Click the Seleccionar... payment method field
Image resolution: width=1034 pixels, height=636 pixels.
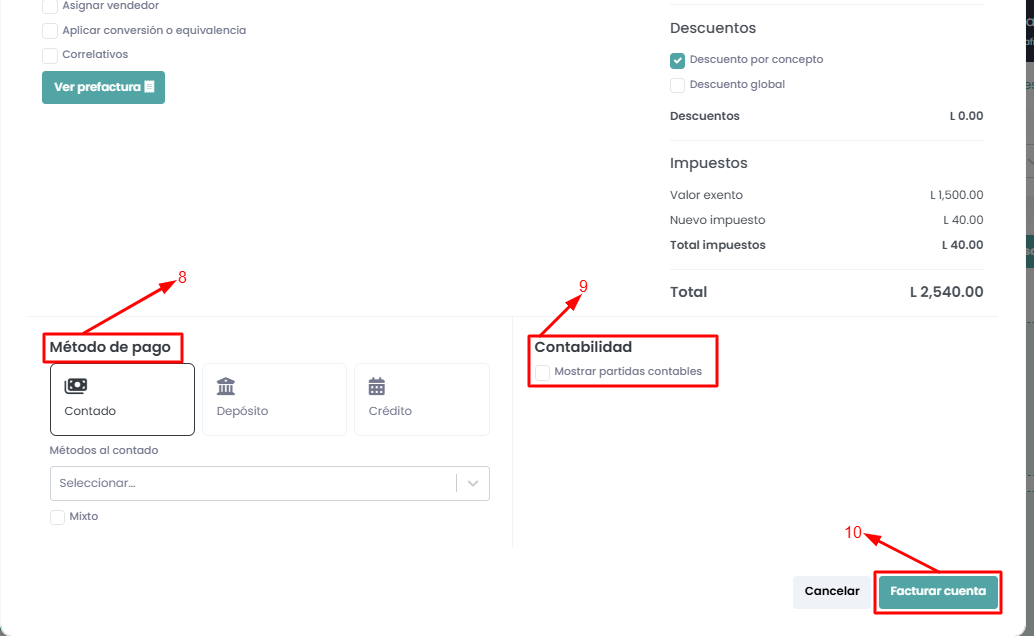tap(250, 483)
